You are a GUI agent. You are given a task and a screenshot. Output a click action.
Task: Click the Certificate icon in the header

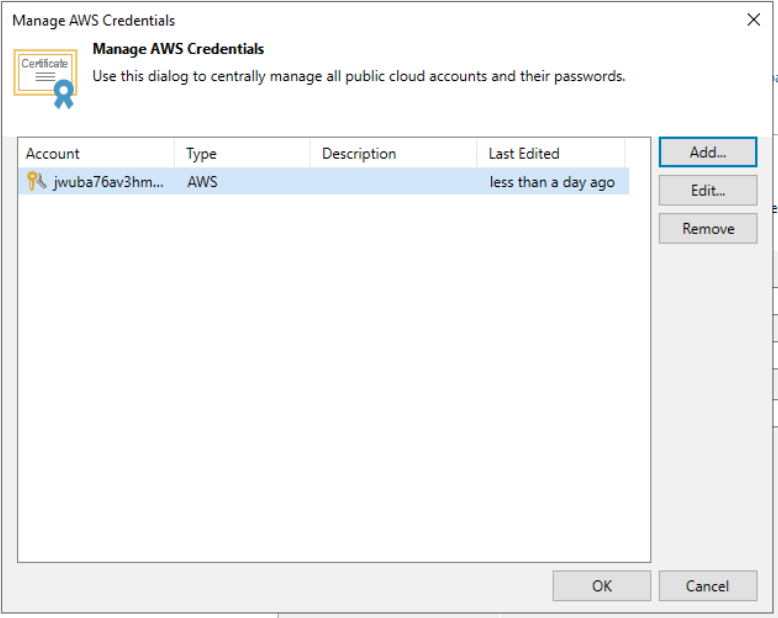[x=46, y=78]
